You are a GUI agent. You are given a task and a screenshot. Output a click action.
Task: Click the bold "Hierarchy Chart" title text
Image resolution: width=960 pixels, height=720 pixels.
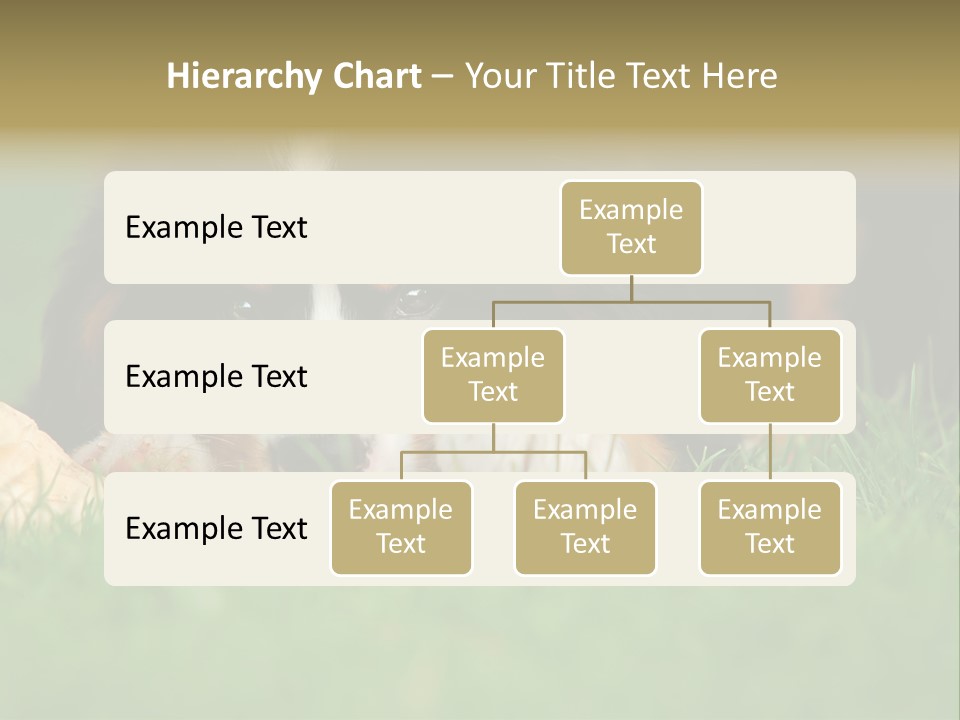pos(293,76)
